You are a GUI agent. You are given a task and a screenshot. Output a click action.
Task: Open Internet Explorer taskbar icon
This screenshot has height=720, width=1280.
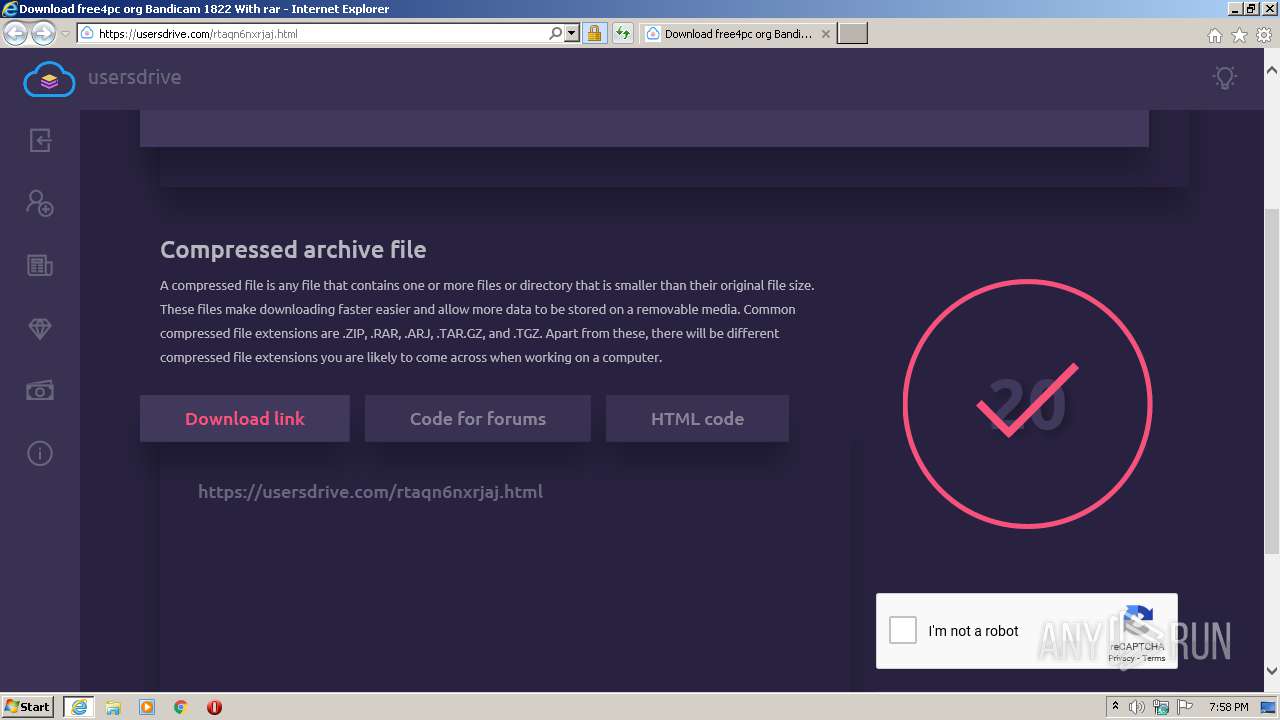(x=79, y=707)
